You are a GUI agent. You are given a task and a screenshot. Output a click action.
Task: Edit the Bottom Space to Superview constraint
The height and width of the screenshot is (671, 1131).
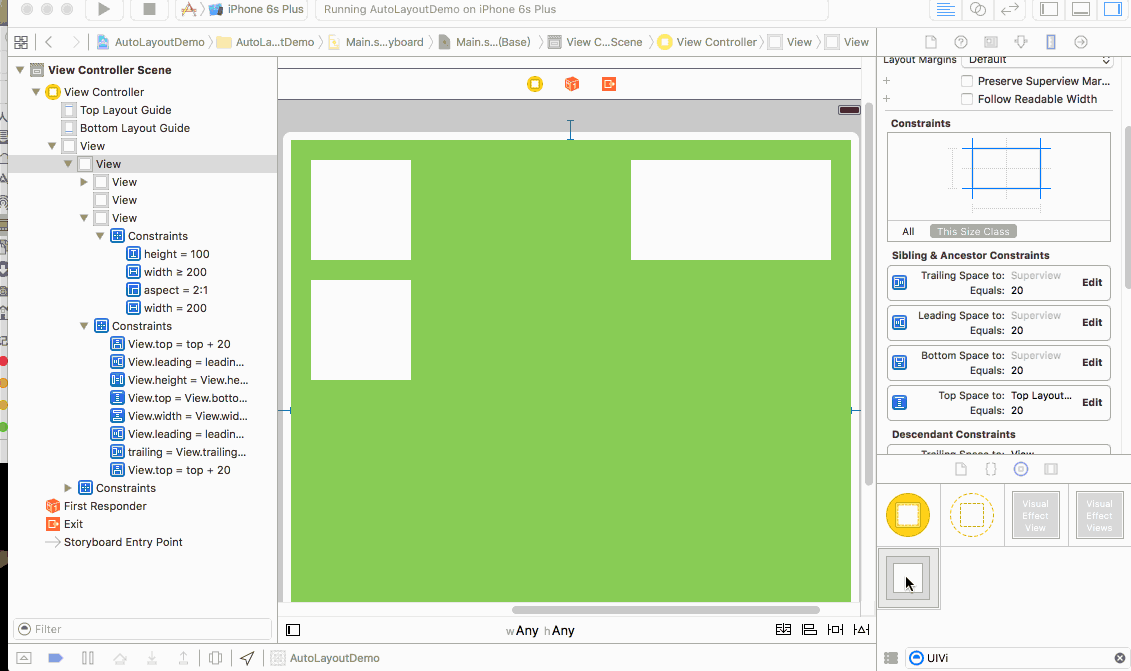1092,362
